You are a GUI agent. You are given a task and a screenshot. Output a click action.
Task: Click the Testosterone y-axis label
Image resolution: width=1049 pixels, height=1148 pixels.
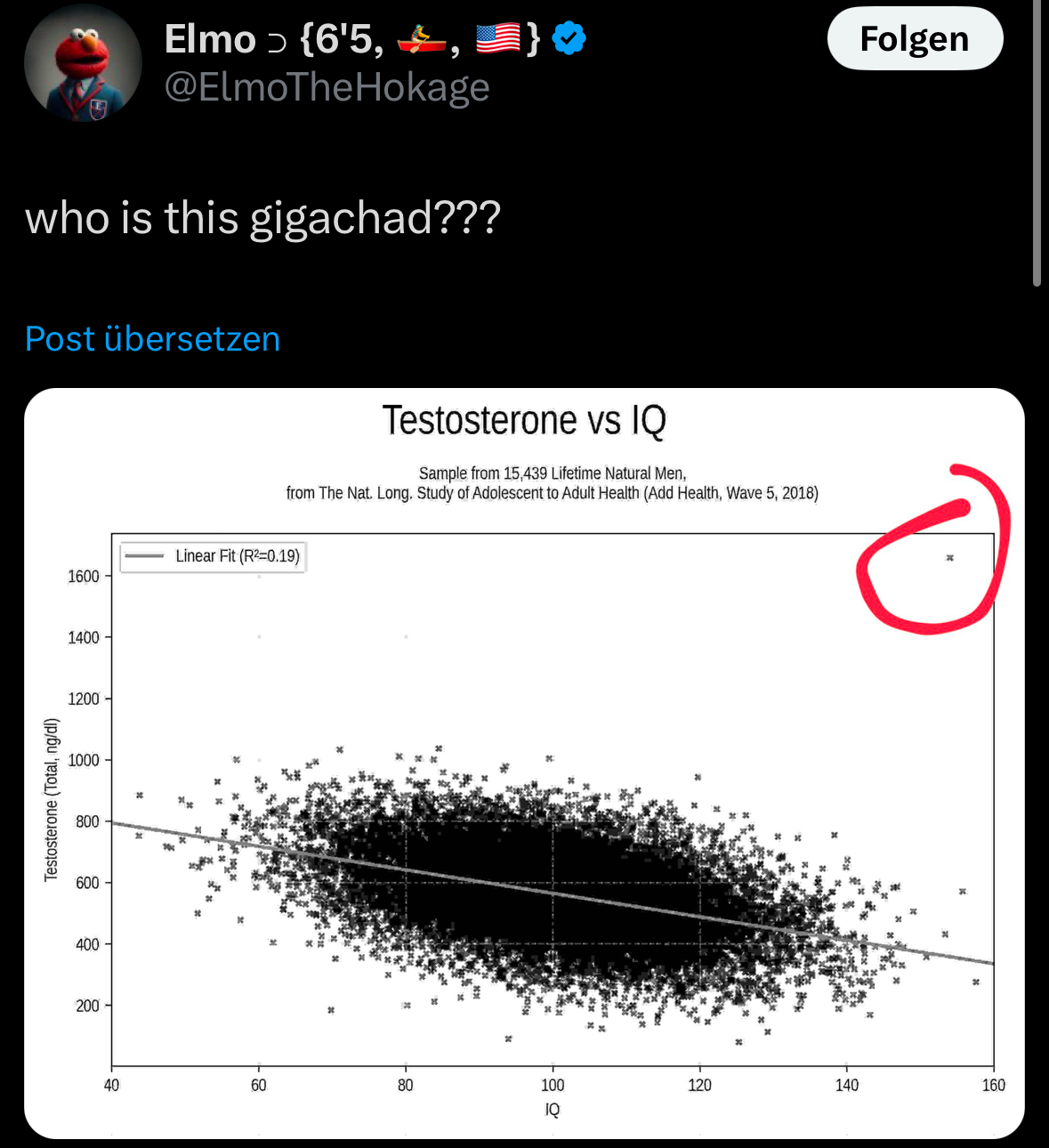click(52, 800)
